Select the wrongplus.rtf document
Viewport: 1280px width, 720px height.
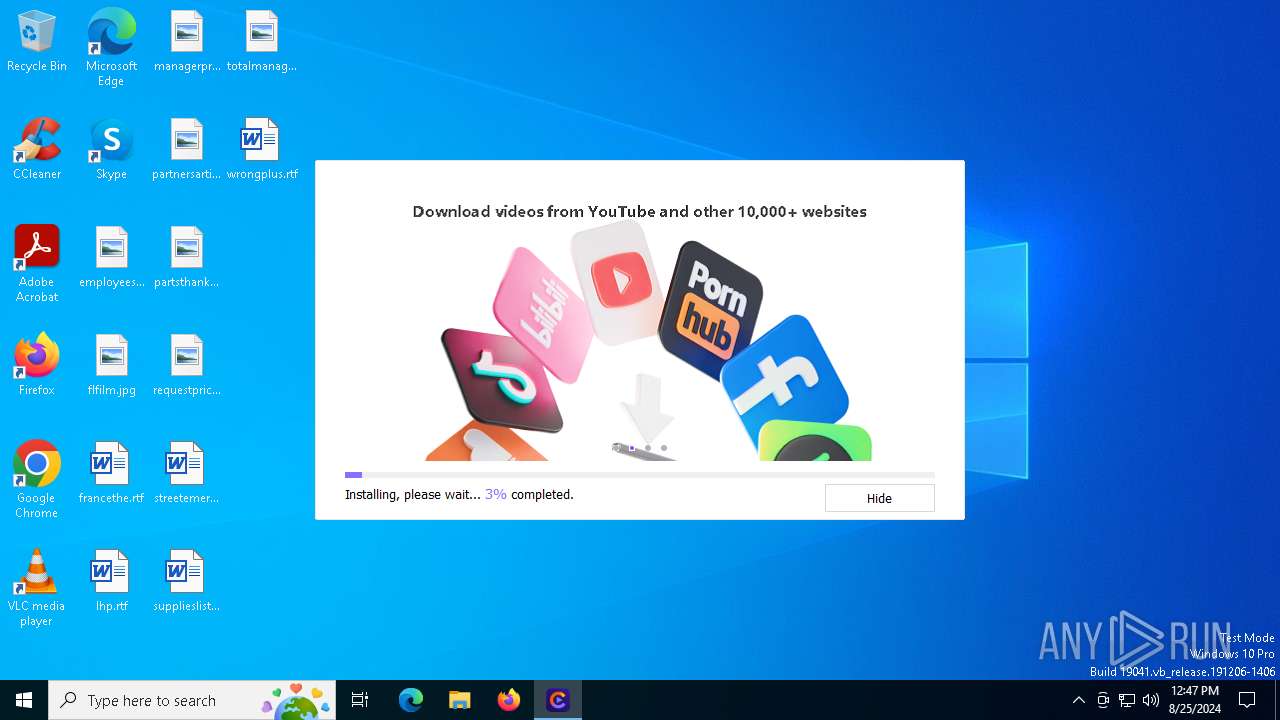[x=261, y=149]
